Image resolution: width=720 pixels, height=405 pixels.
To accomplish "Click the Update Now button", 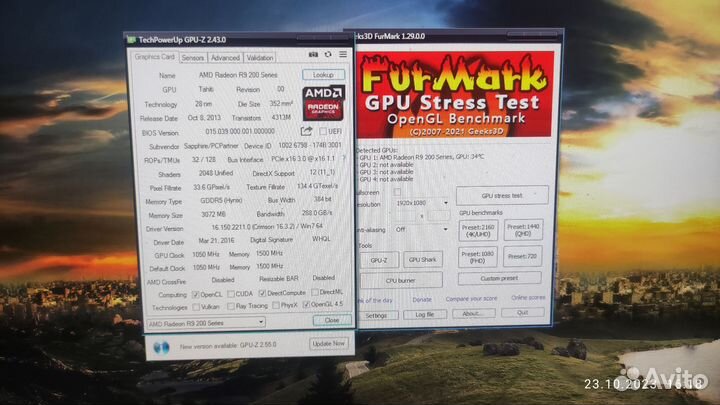I will [x=328, y=343].
